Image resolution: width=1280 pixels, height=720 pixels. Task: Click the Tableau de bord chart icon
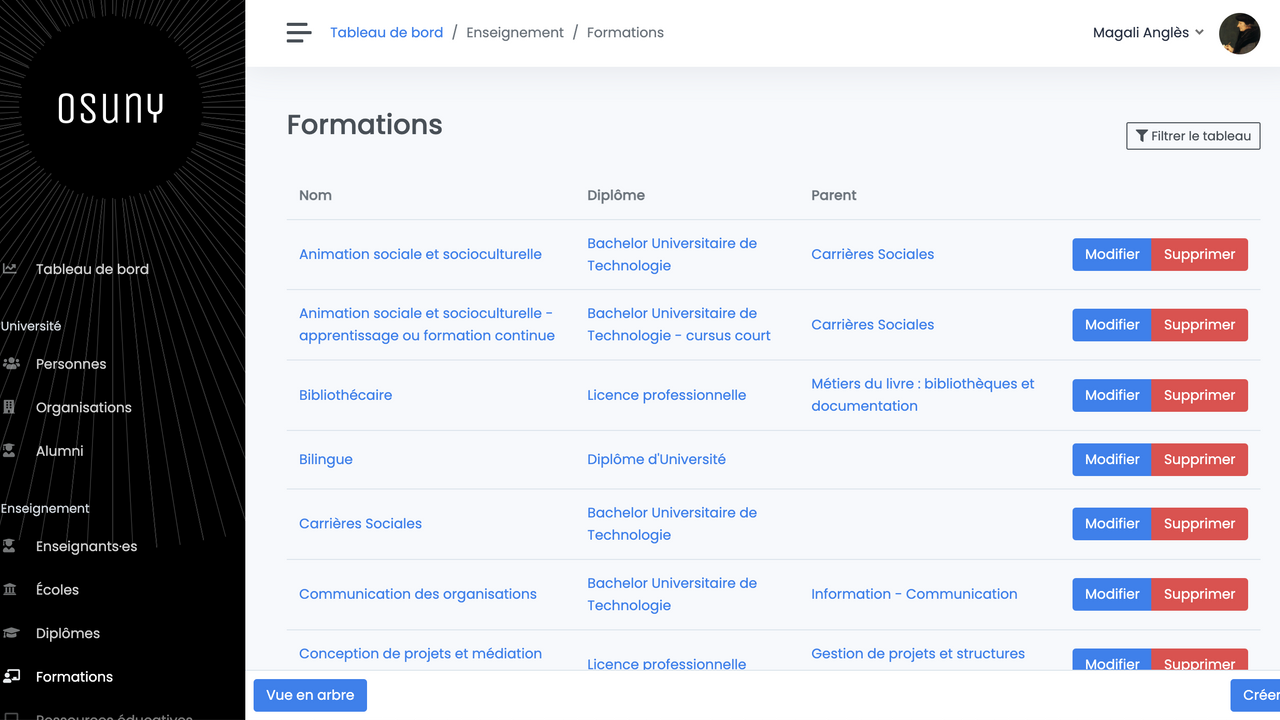[x=10, y=269]
